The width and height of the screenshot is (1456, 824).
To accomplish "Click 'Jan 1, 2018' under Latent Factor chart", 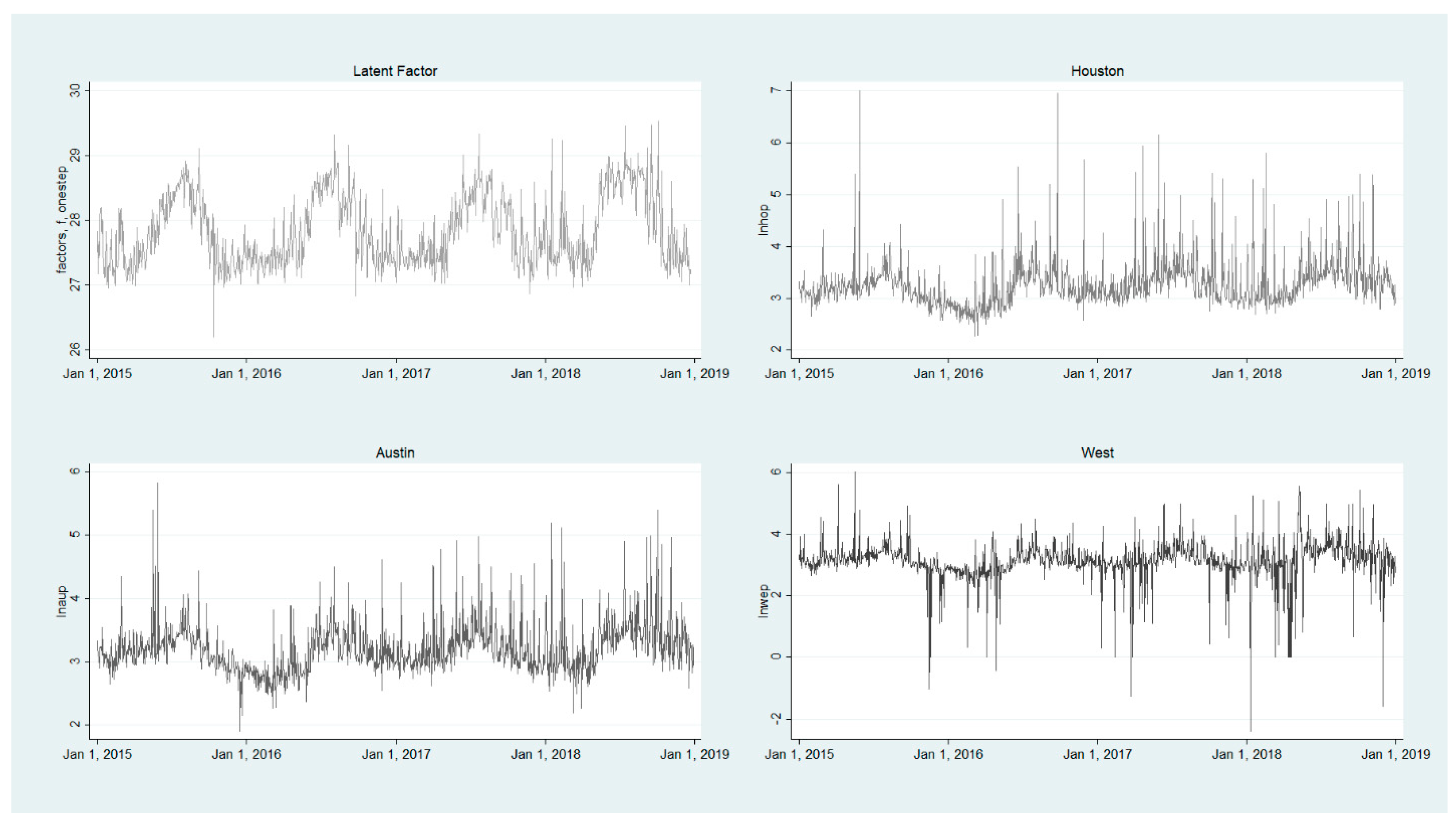I will point(546,373).
